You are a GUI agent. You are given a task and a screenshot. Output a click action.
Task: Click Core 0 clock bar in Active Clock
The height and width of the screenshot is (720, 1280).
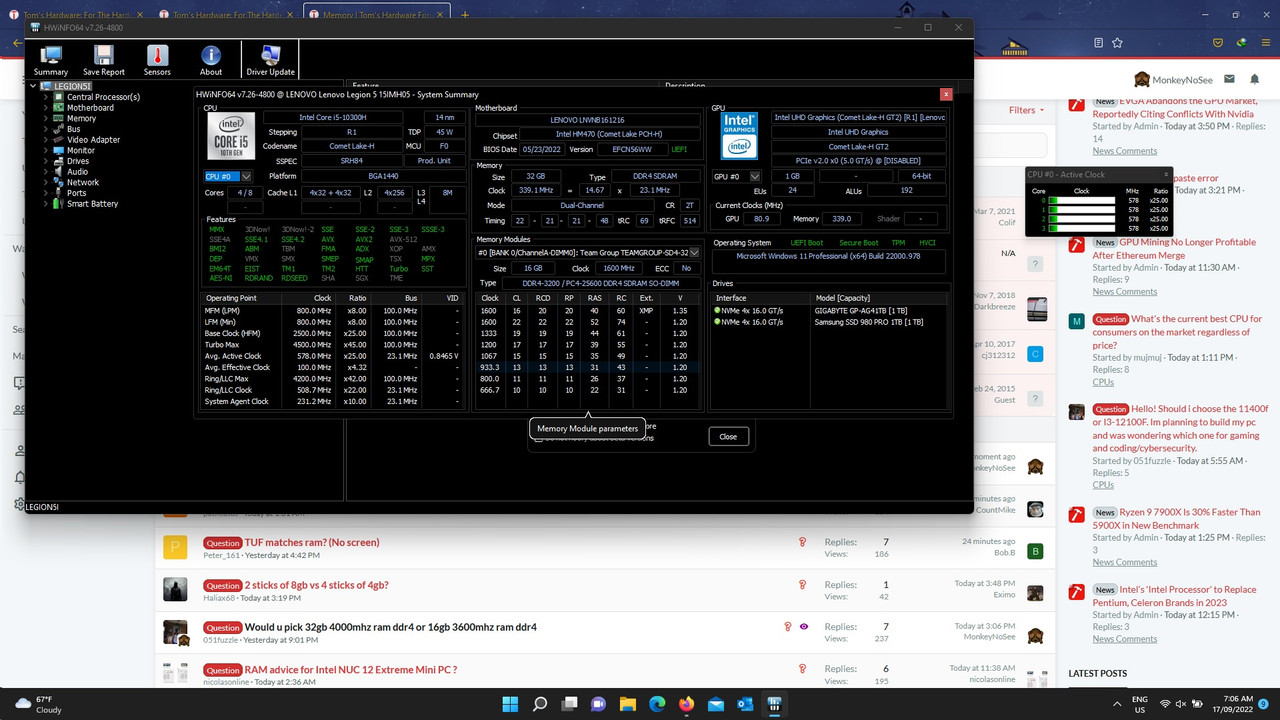tap(1081, 201)
